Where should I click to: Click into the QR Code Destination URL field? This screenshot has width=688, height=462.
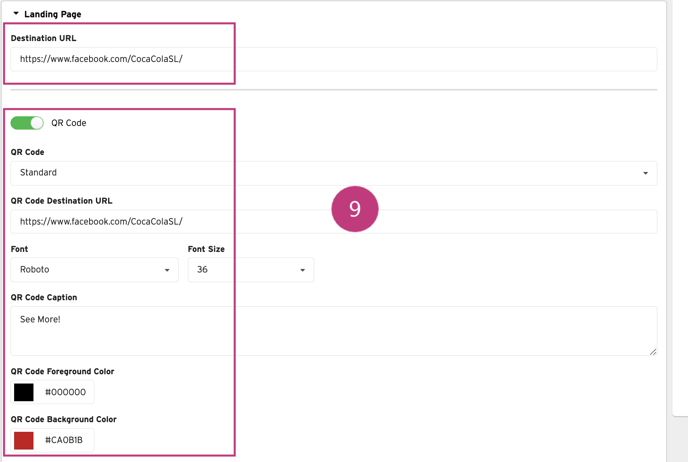[333, 222]
